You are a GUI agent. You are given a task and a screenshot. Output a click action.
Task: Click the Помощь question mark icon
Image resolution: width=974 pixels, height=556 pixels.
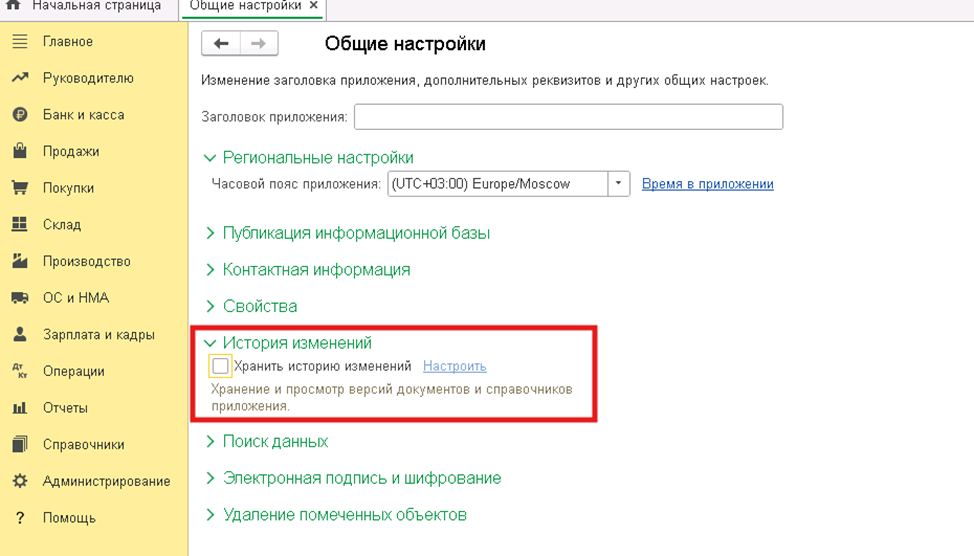click(20, 517)
